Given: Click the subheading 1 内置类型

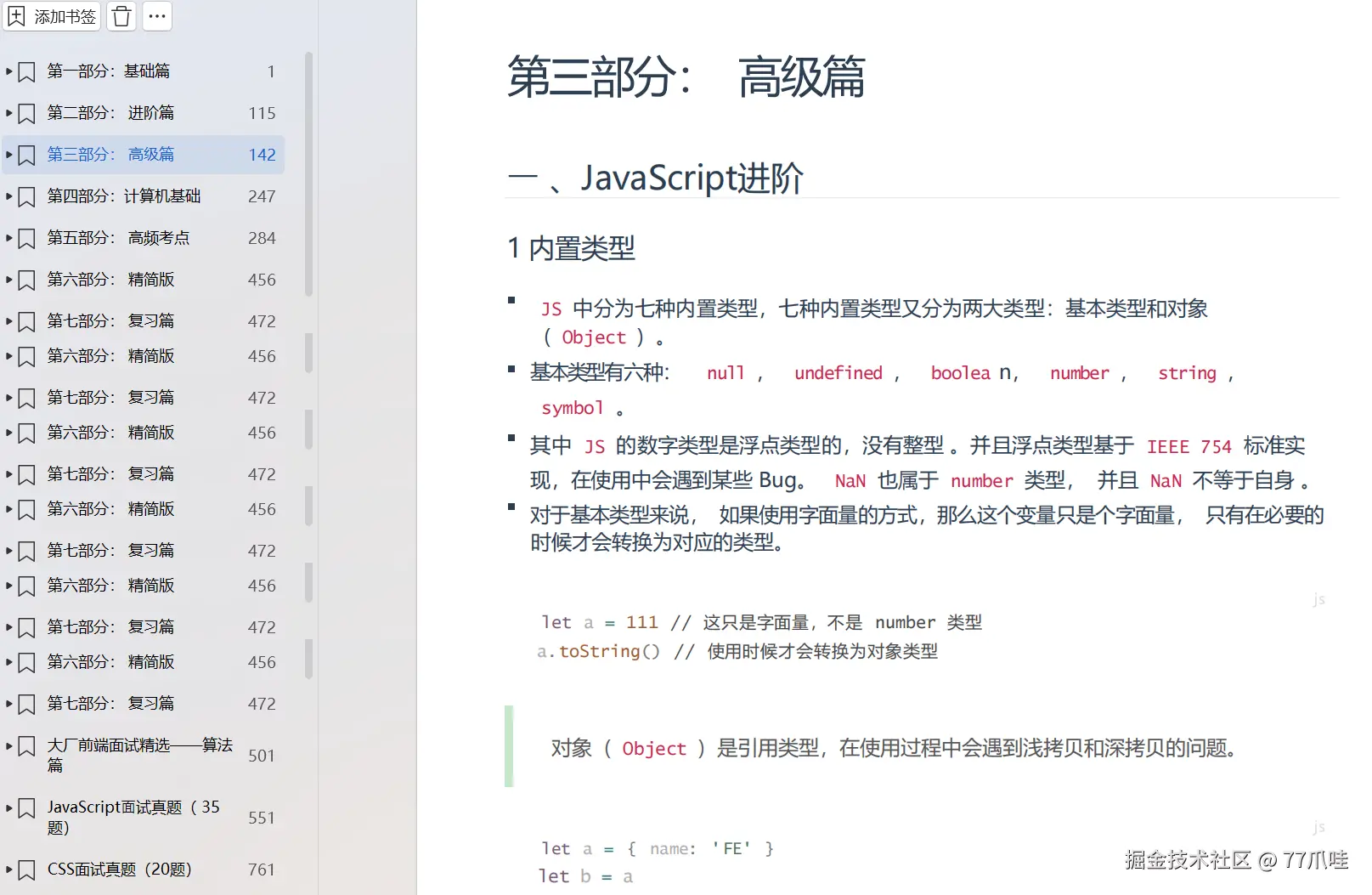Looking at the screenshot, I should point(571,248).
